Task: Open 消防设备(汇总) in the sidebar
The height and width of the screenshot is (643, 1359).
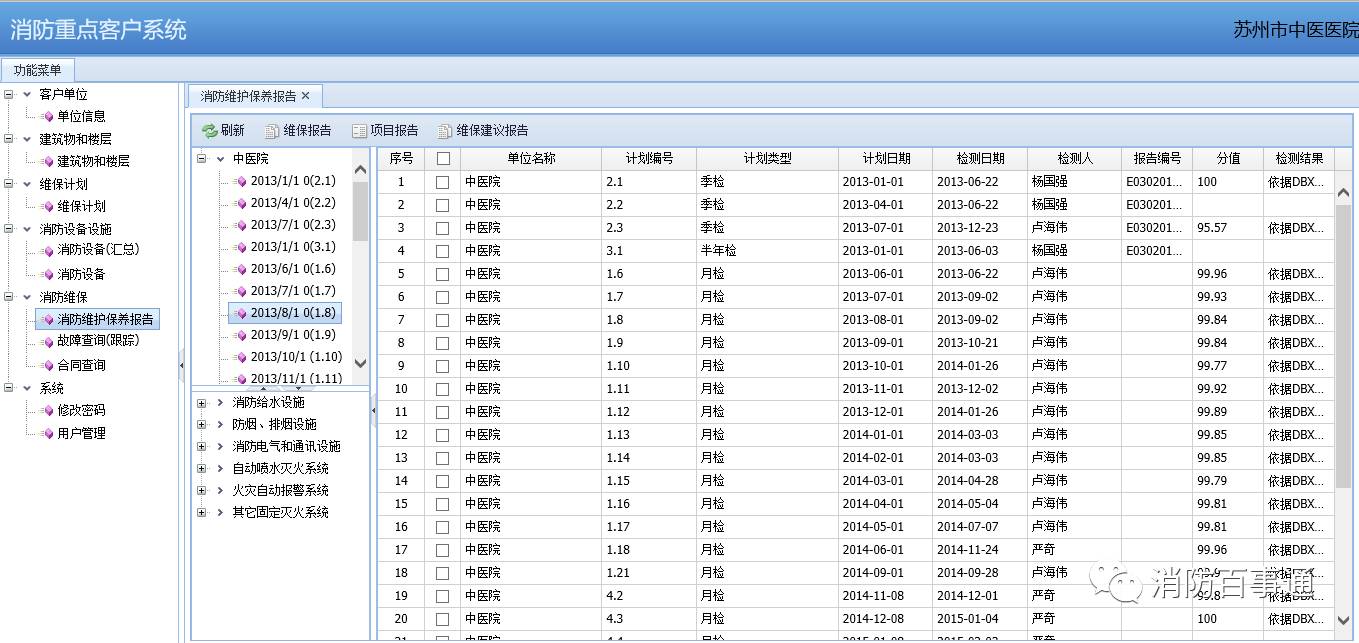Action: [x=98, y=250]
